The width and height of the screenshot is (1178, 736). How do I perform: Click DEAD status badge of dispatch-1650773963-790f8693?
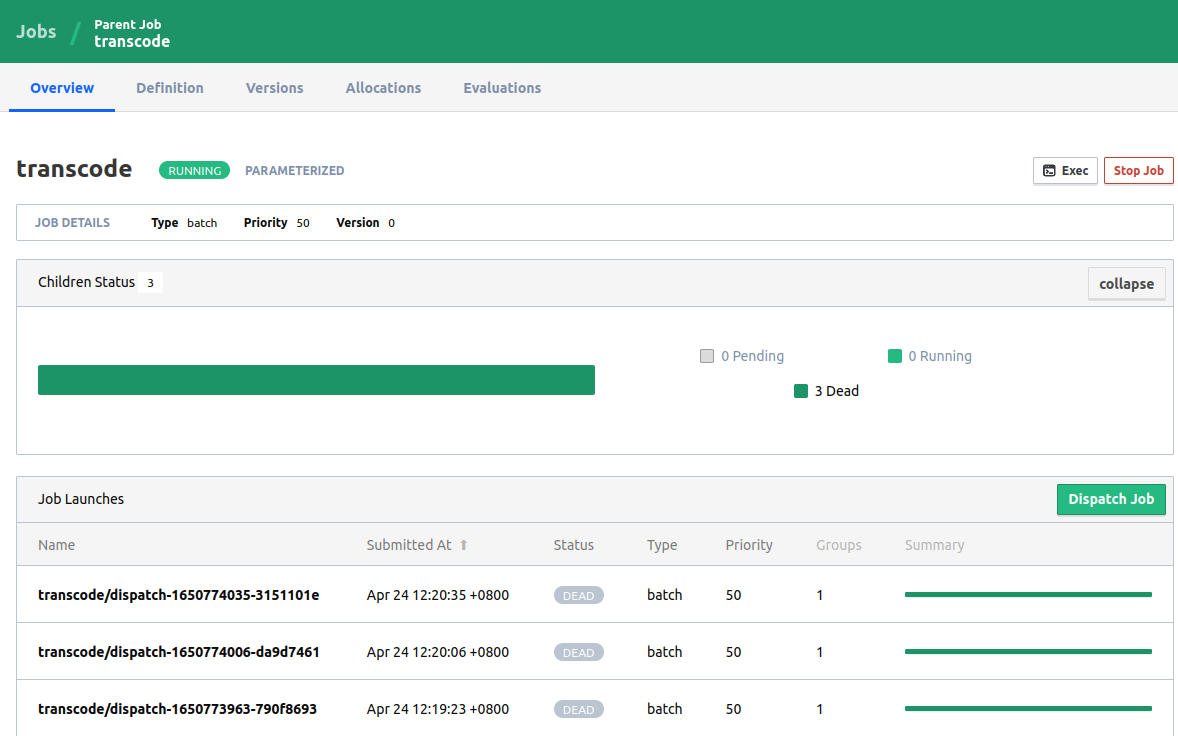pos(578,710)
